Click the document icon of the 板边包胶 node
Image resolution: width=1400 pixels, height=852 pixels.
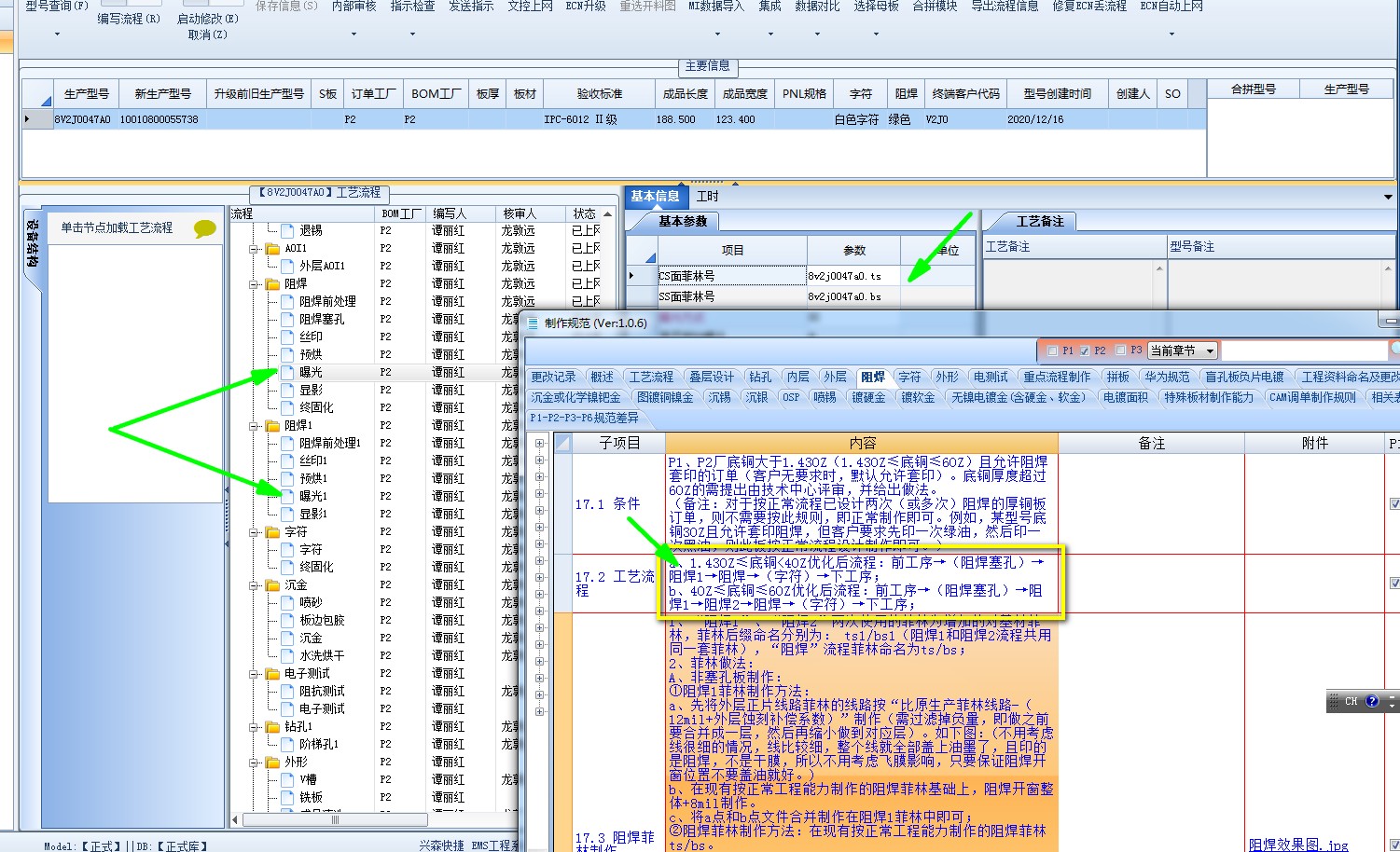tap(287, 621)
